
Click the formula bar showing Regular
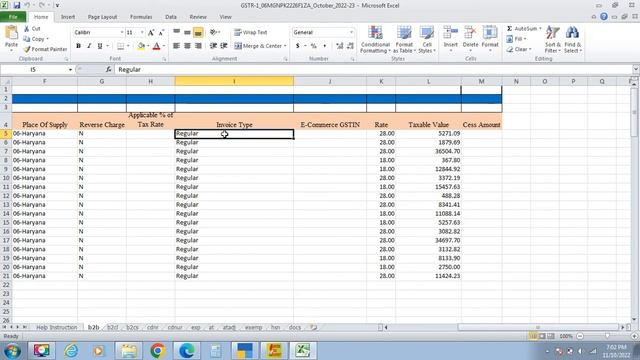[373, 70]
